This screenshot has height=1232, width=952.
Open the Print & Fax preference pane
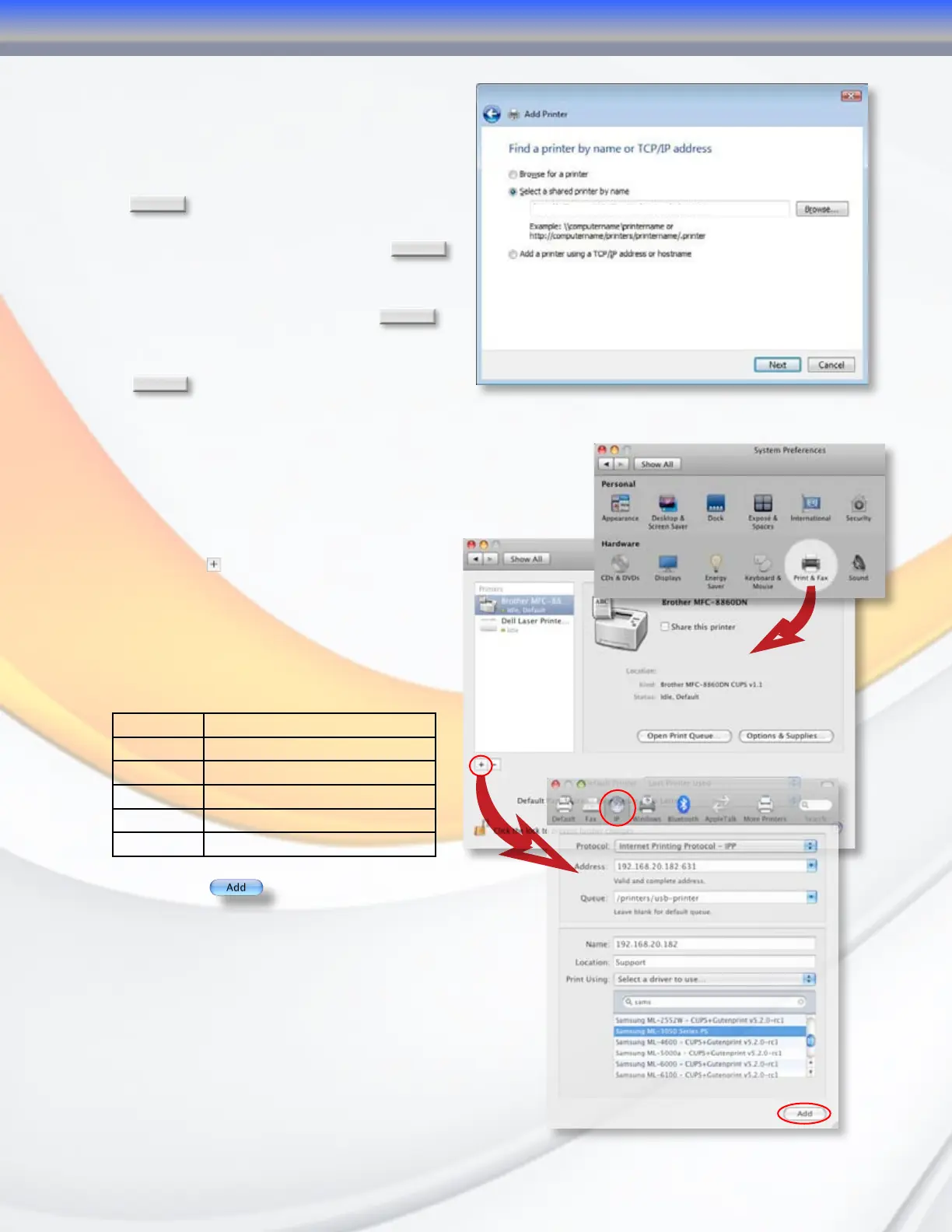coord(810,568)
